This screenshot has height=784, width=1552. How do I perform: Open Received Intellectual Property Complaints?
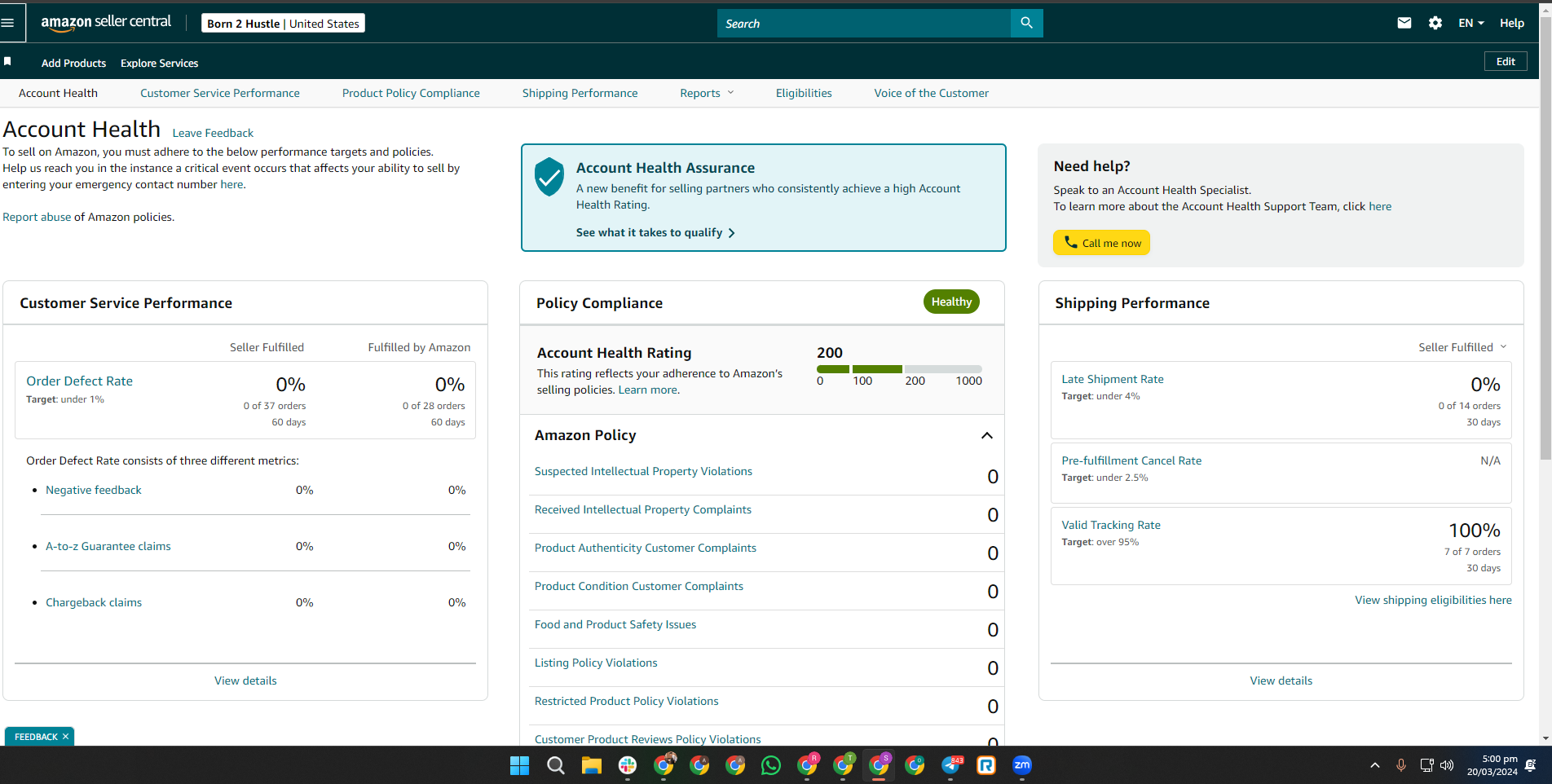[x=642, y=509]
